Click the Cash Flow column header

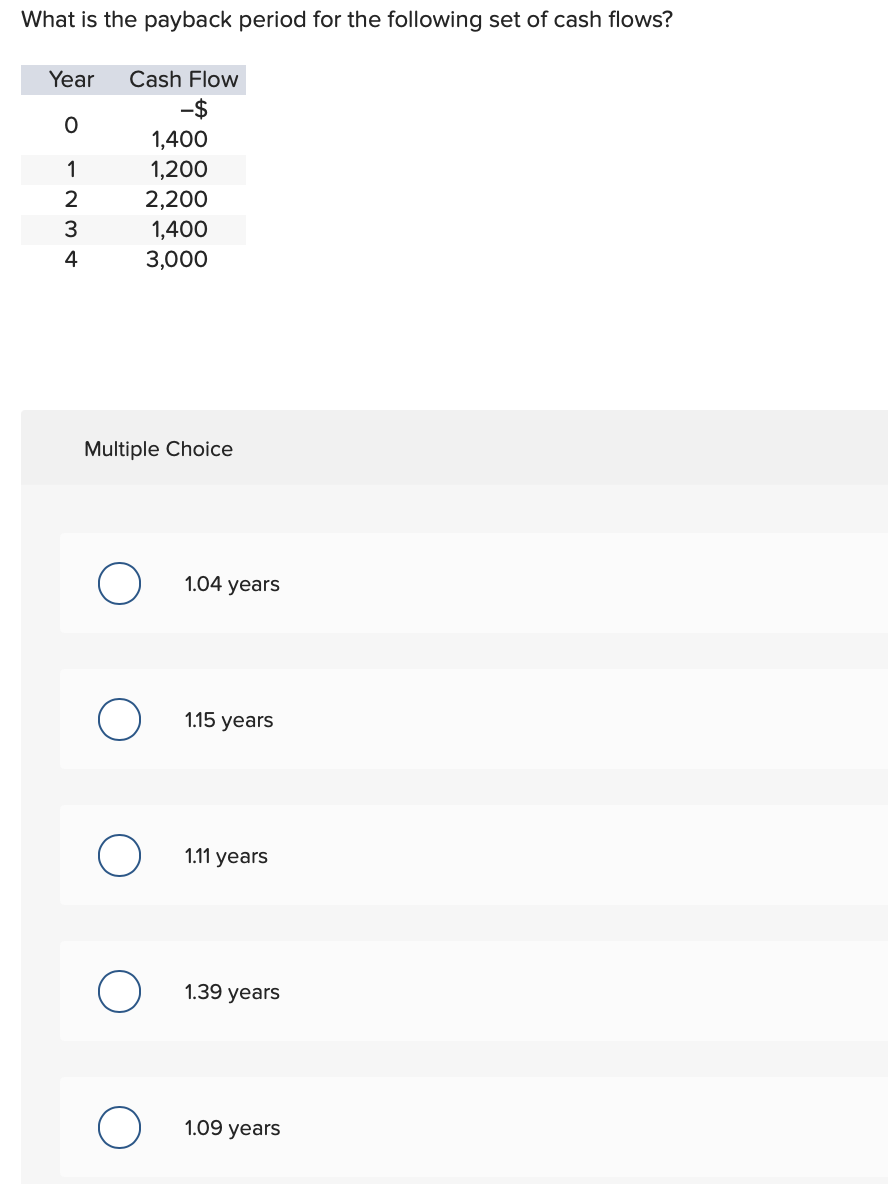[x=184, y=79]
